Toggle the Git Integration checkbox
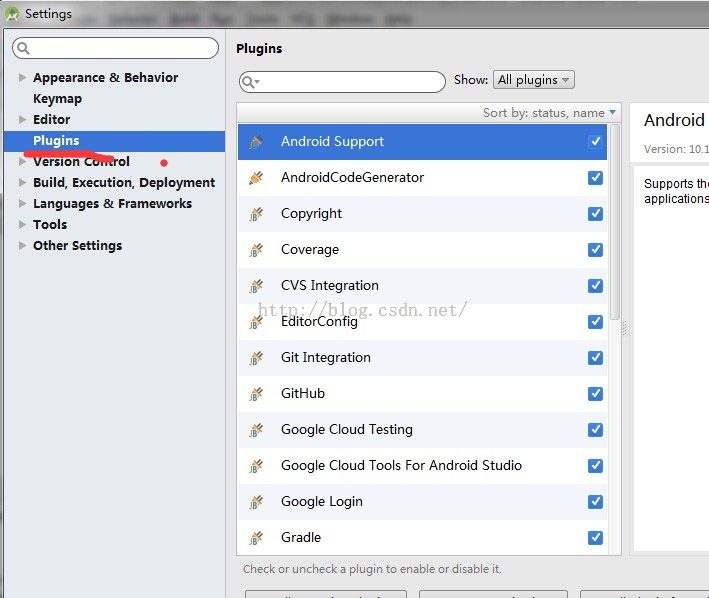 596,358
